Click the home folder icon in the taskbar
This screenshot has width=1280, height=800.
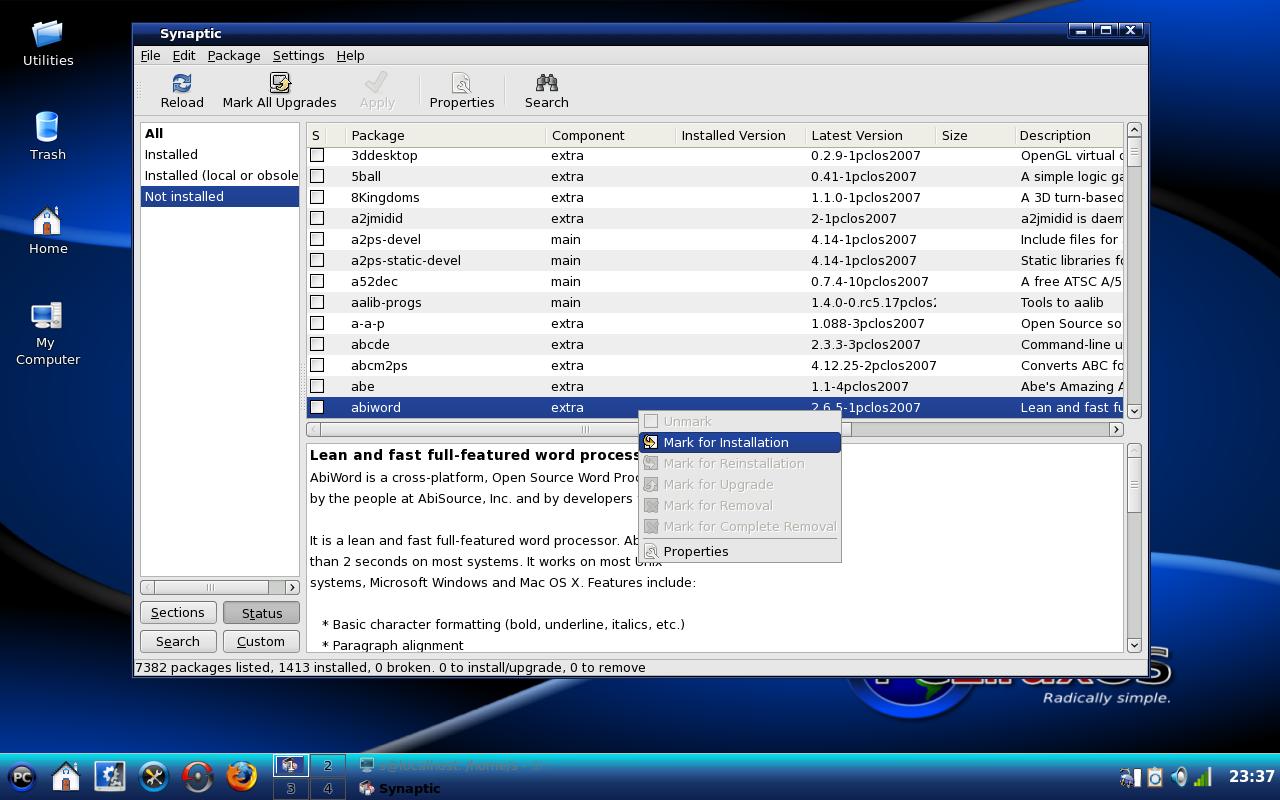pyautogui.click(x=66, y=776)
